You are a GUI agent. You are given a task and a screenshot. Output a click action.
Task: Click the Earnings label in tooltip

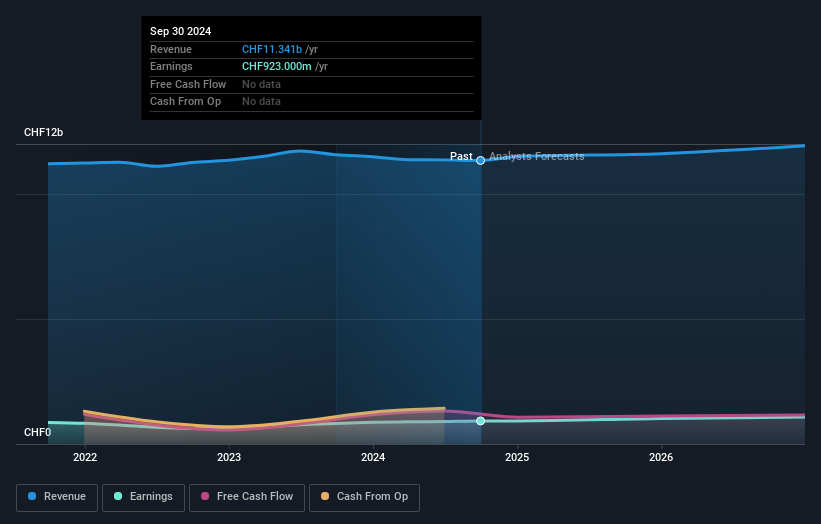(171, 66)
